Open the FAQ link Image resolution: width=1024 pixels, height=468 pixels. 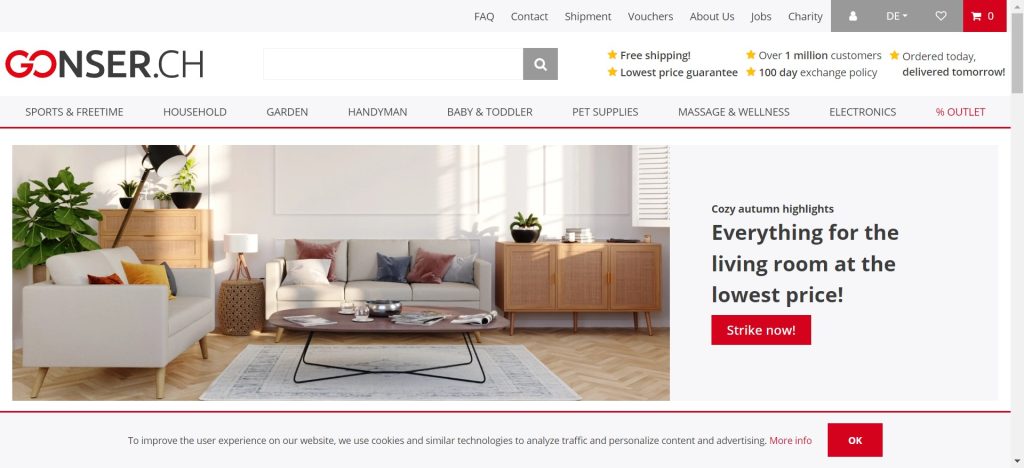[484, 16]
